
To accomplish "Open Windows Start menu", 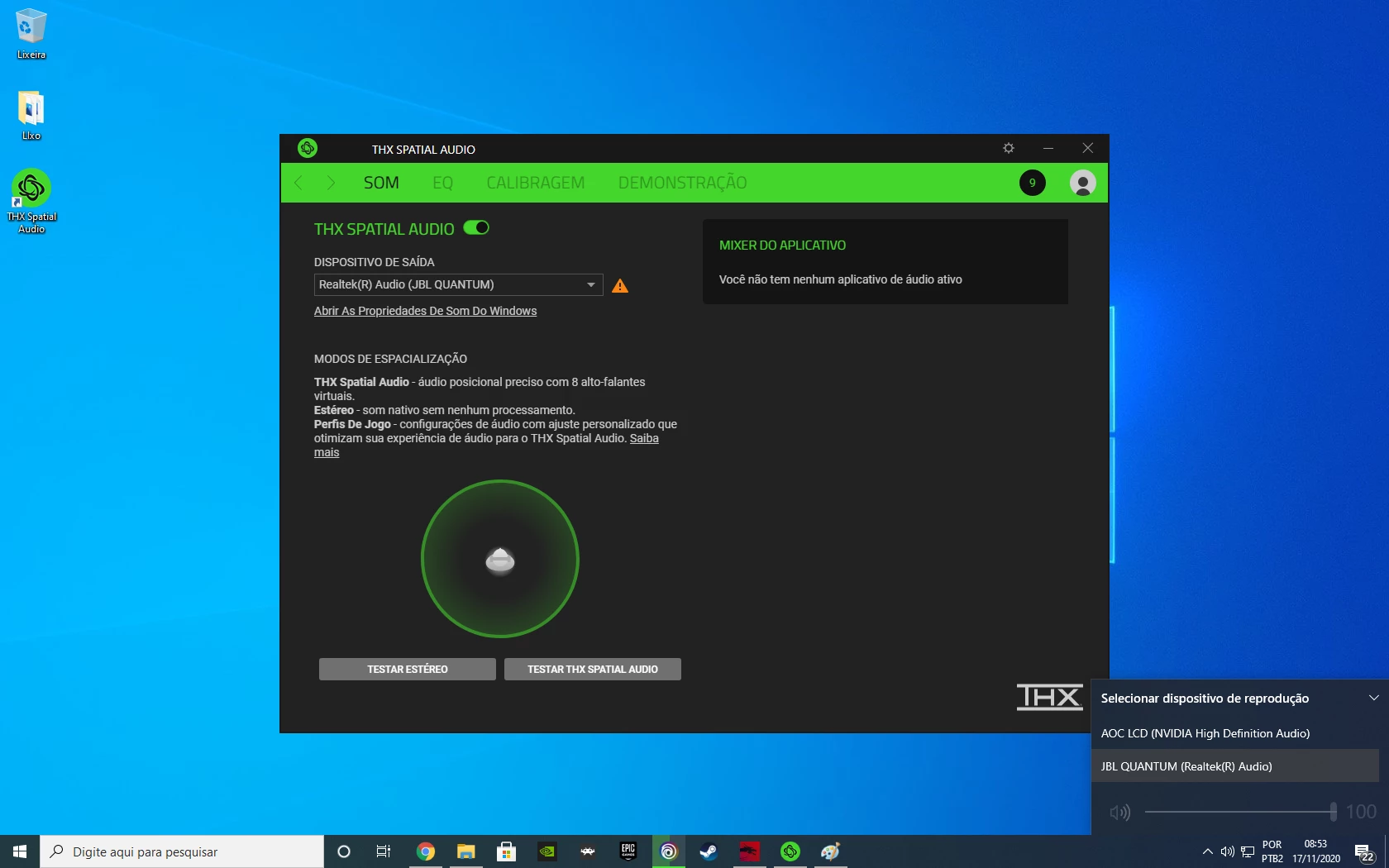I will [x=20, y=851].
